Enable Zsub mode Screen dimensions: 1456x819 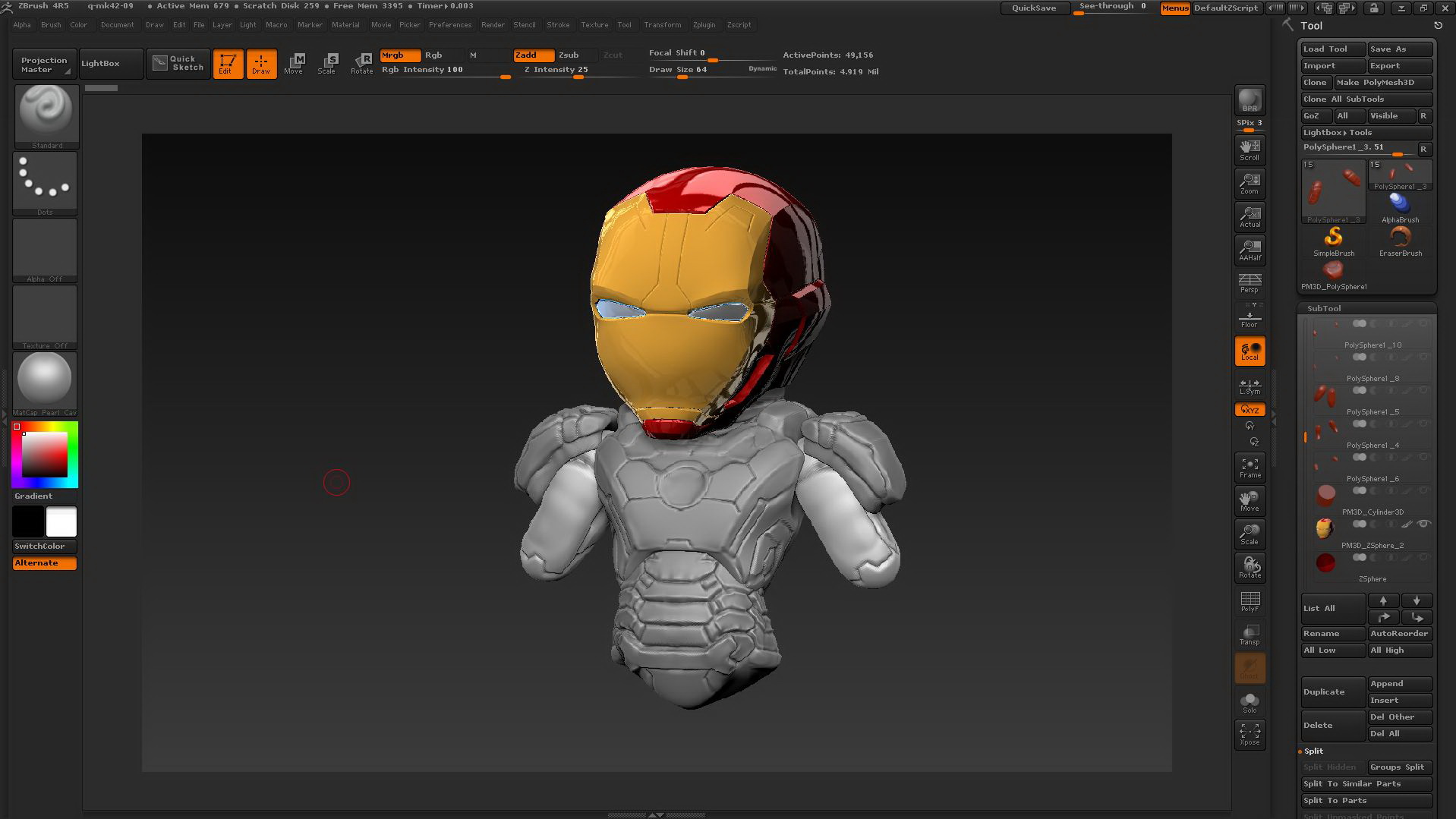click(577, 55)
